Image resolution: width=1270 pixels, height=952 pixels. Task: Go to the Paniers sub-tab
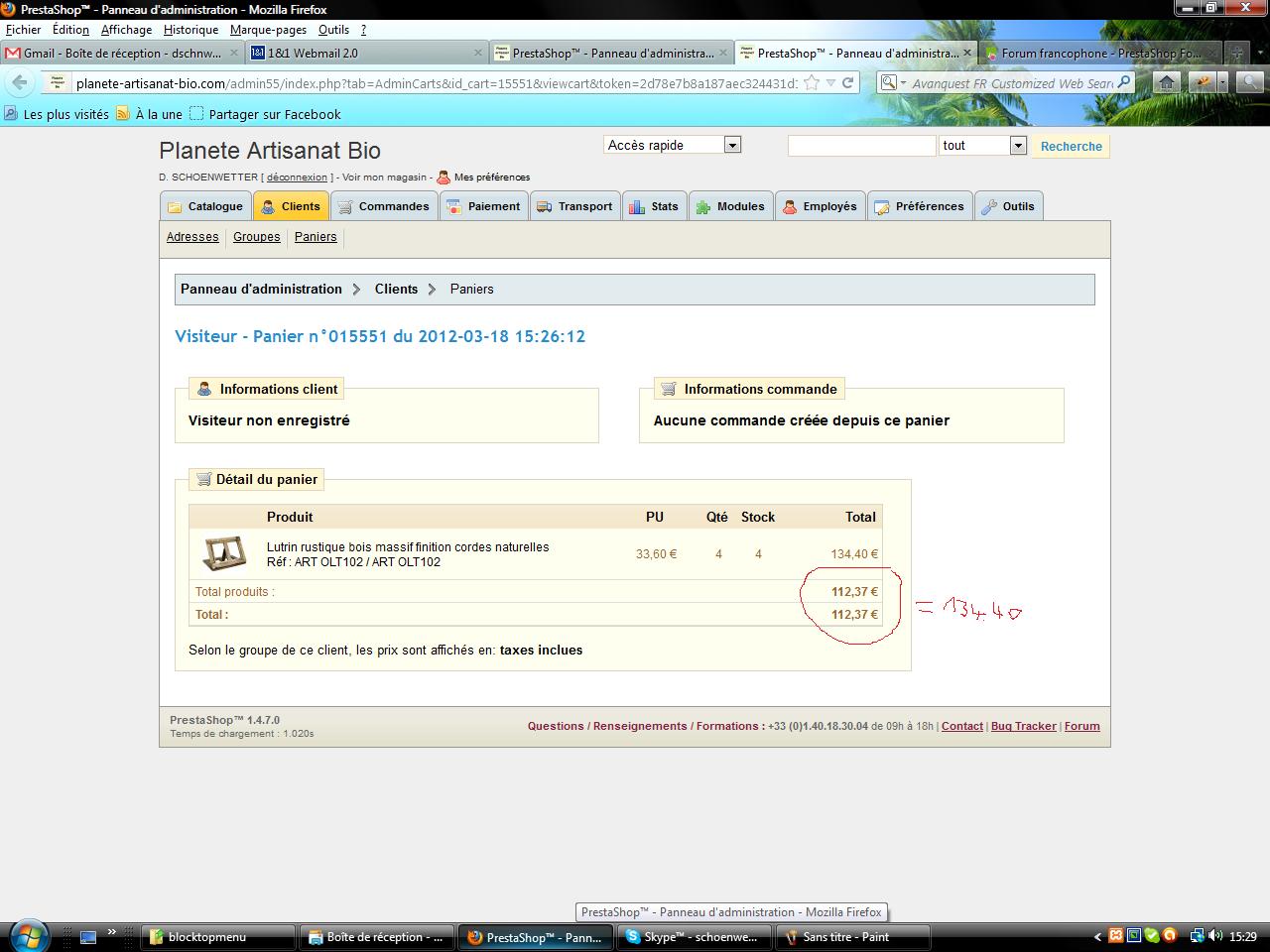[x=316, y=237]
